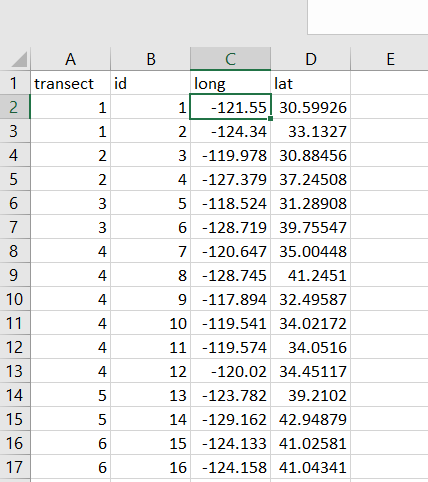This screenshot has height=482, width=428.
Task: Select cell containing -121.55
Action: (230, 107)
